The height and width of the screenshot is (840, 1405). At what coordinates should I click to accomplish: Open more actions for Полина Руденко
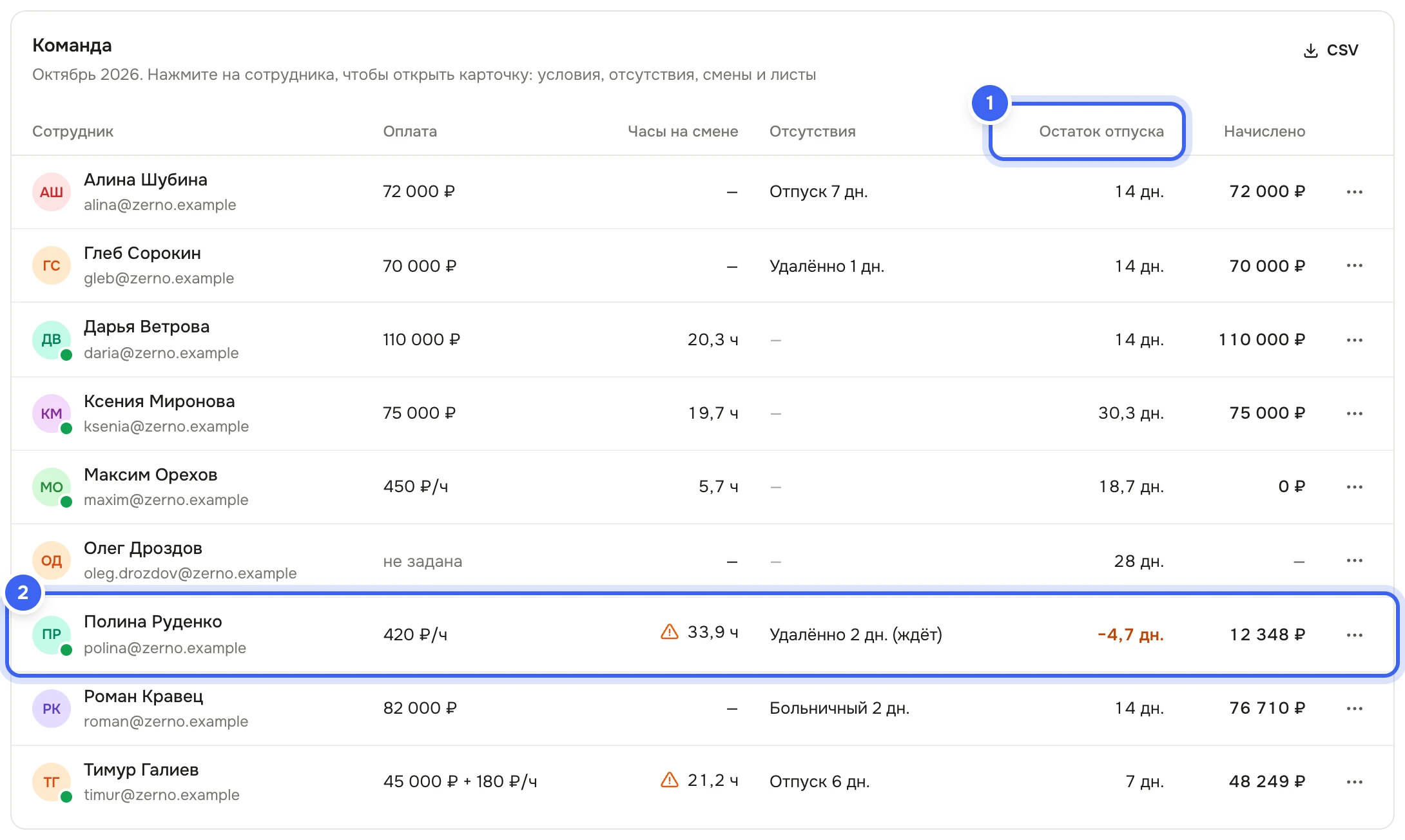[x=1354, y=635]
